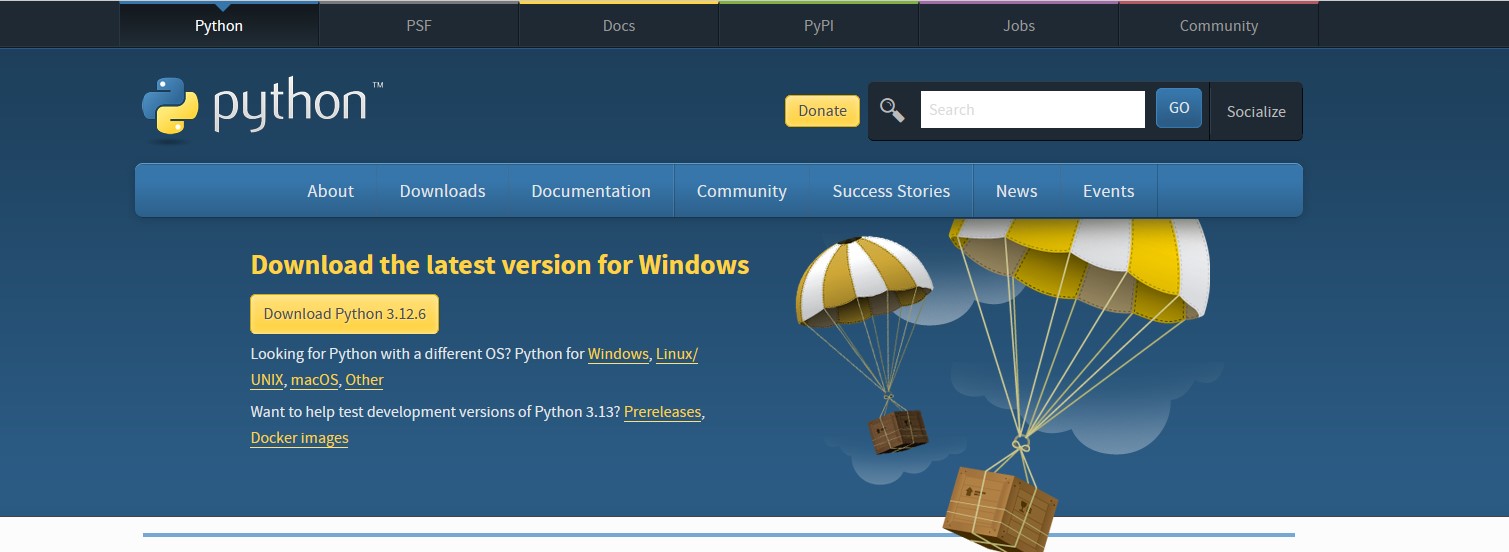This screenshot has width=1509, height=552.
Task: Click the magnifying glass search icon
Action: pos(892,110)
